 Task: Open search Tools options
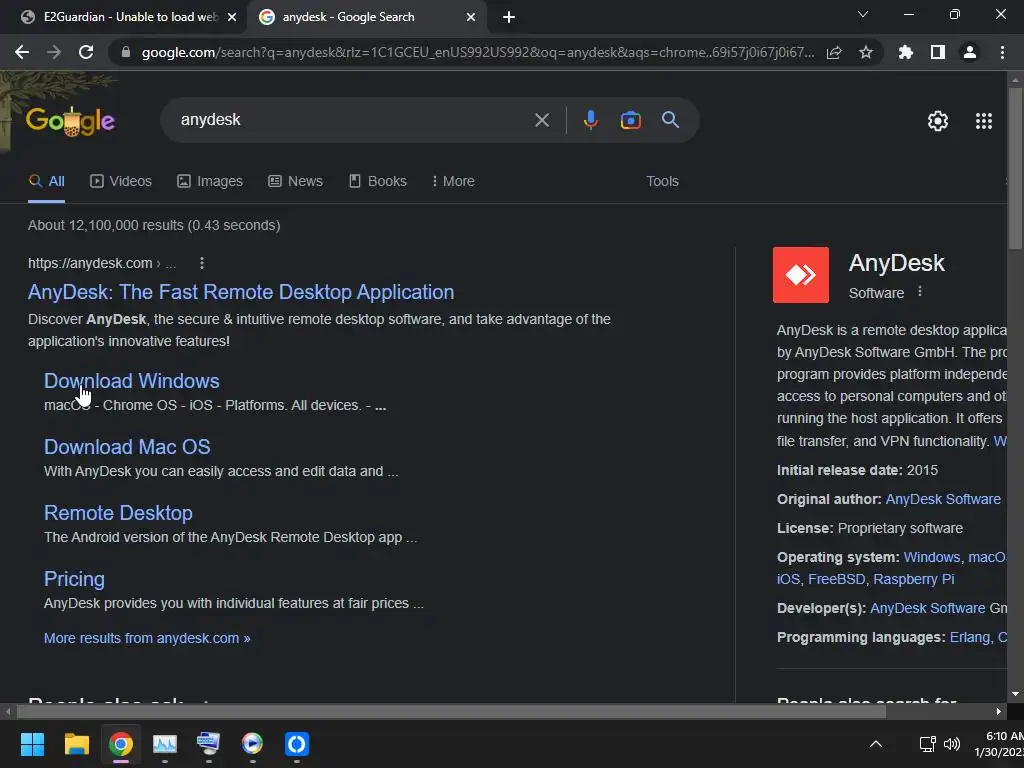coord(662,182)
